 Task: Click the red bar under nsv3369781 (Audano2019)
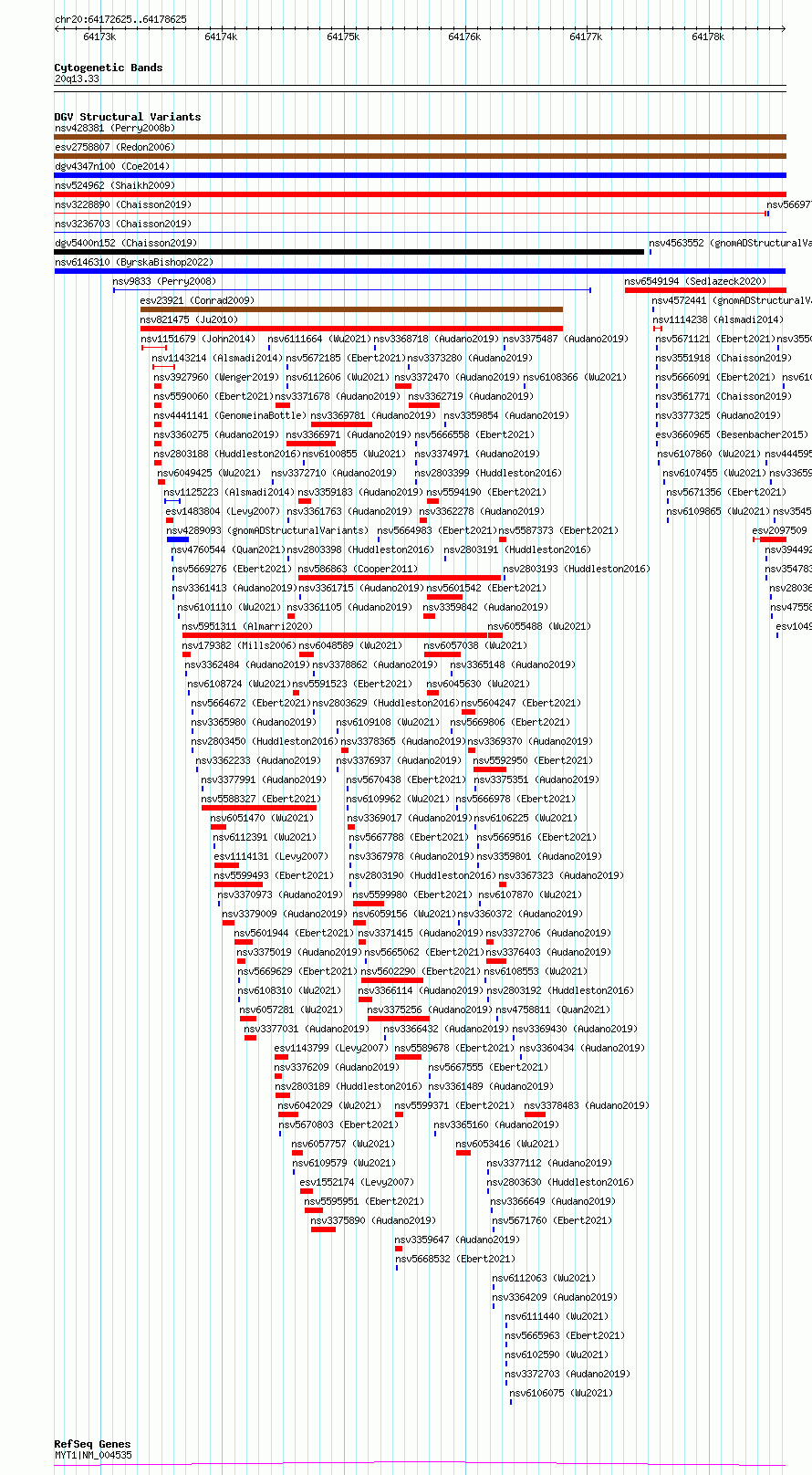pos(341,424)
